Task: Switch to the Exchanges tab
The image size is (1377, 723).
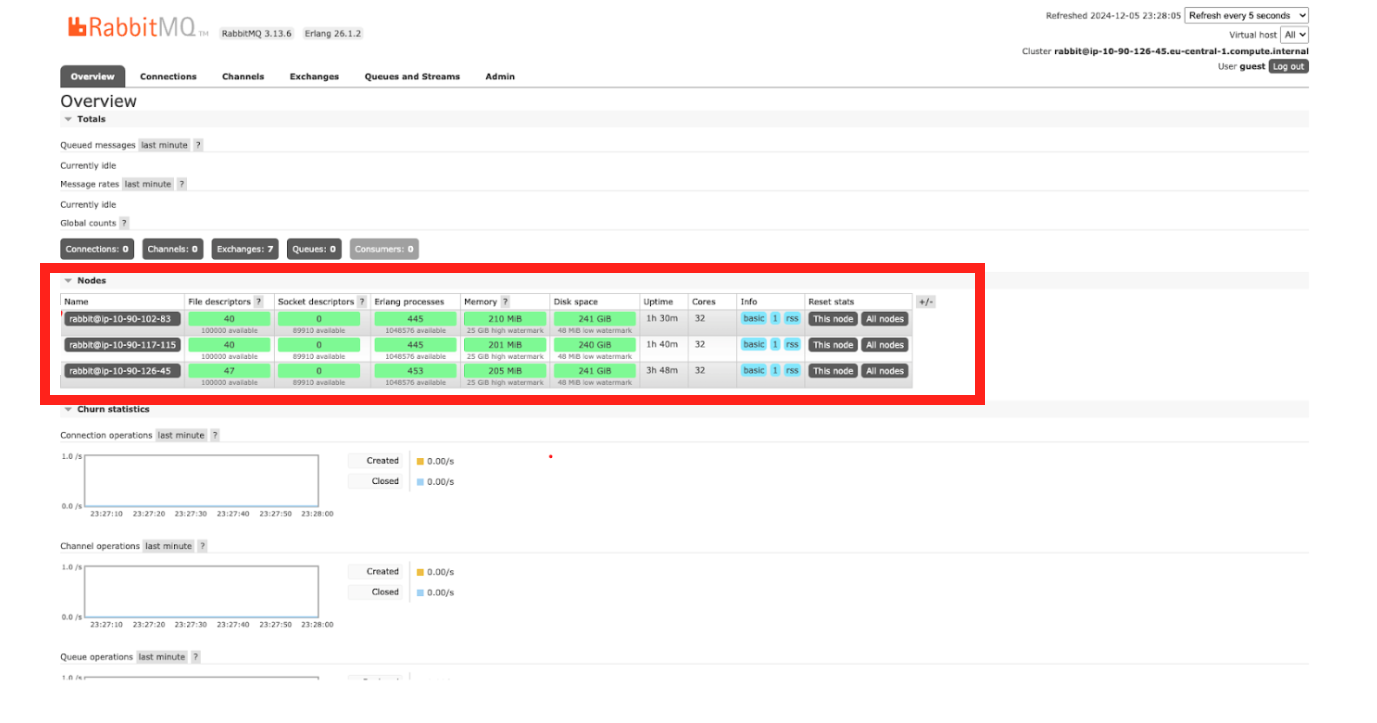Action: coord(314,76)
